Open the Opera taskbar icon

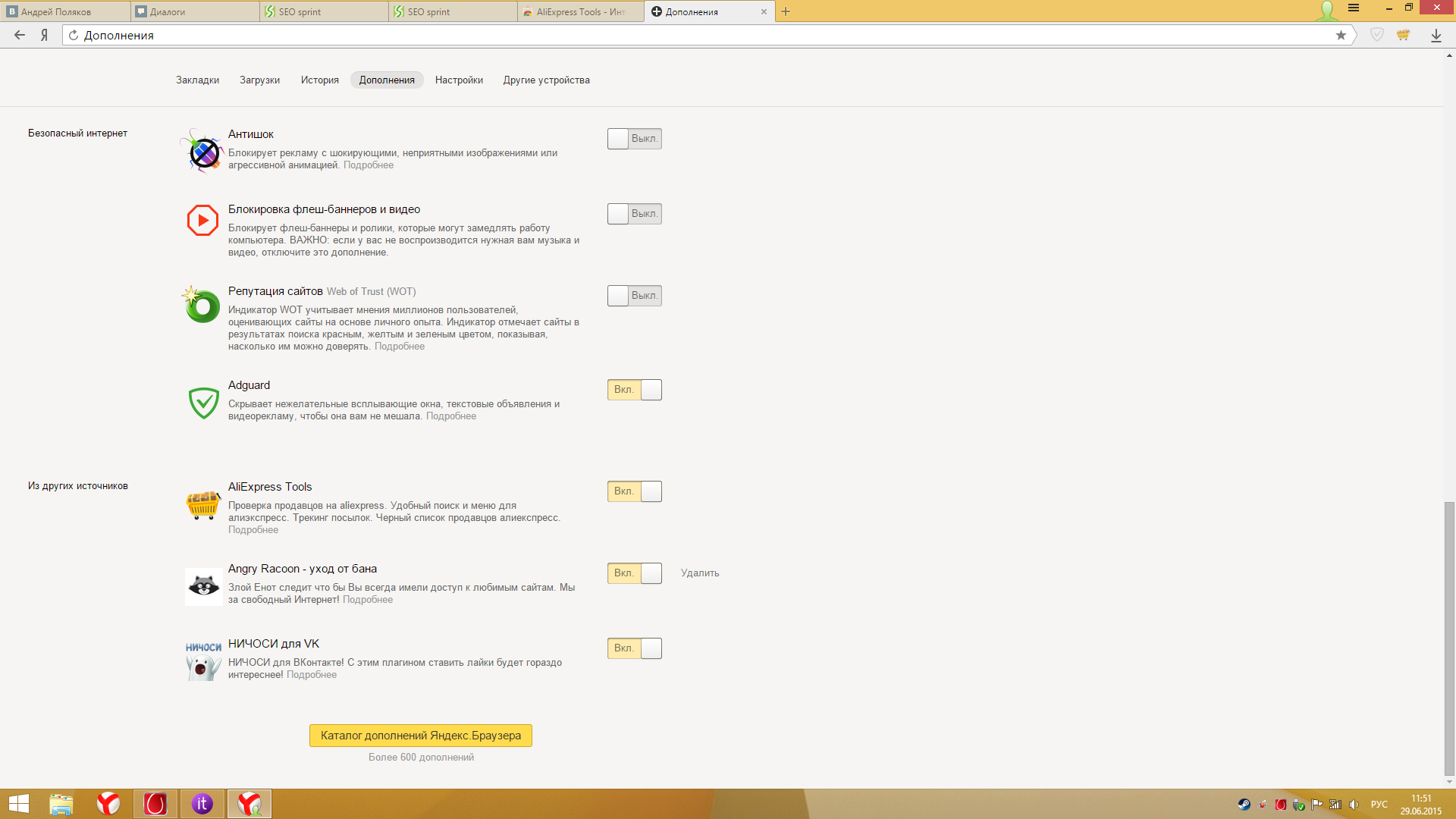155,804
